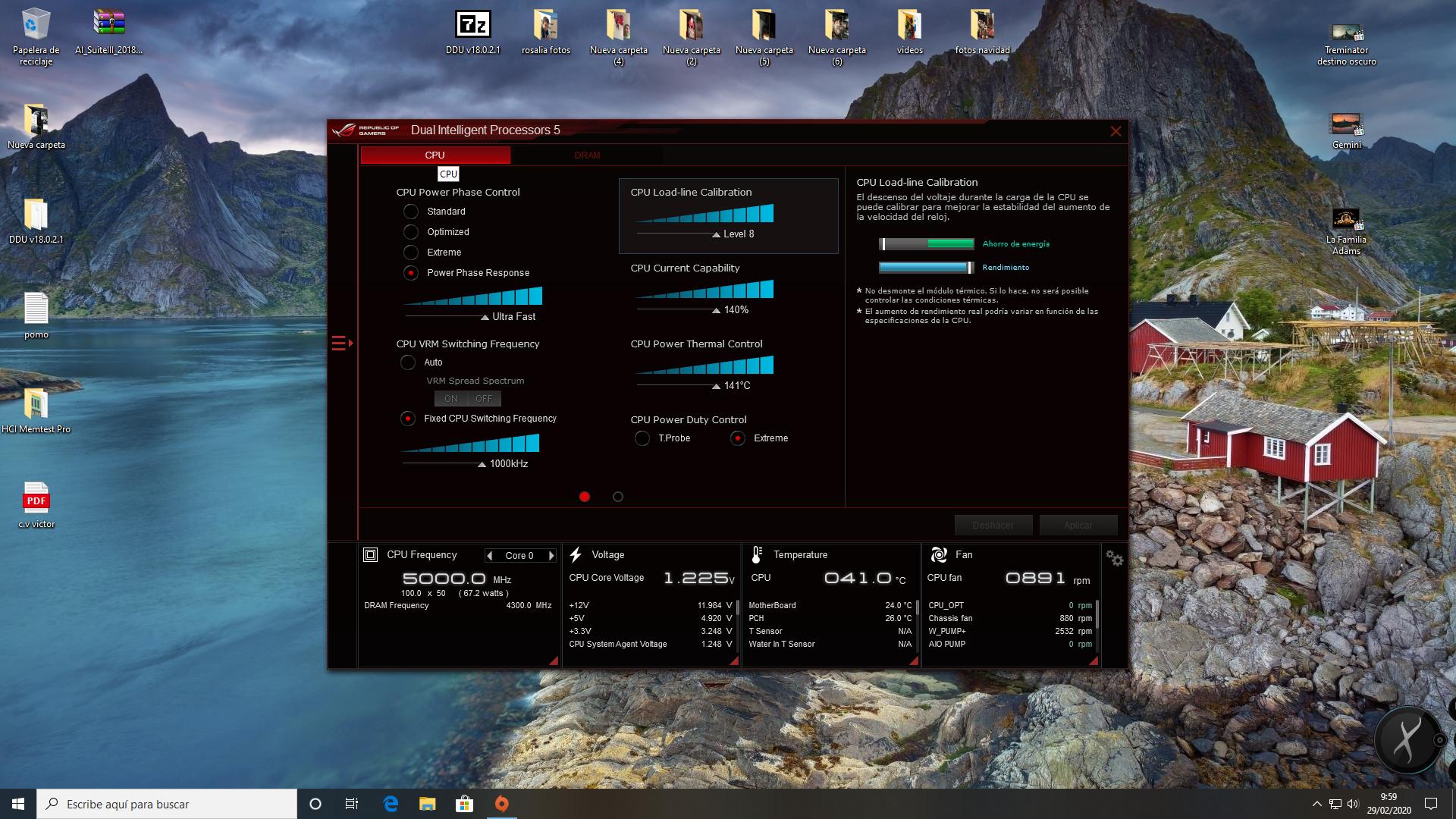Screen dimensions: 1456x819
Task: Open Microsoft Edge from the taskbar
Action: [391, 804]
